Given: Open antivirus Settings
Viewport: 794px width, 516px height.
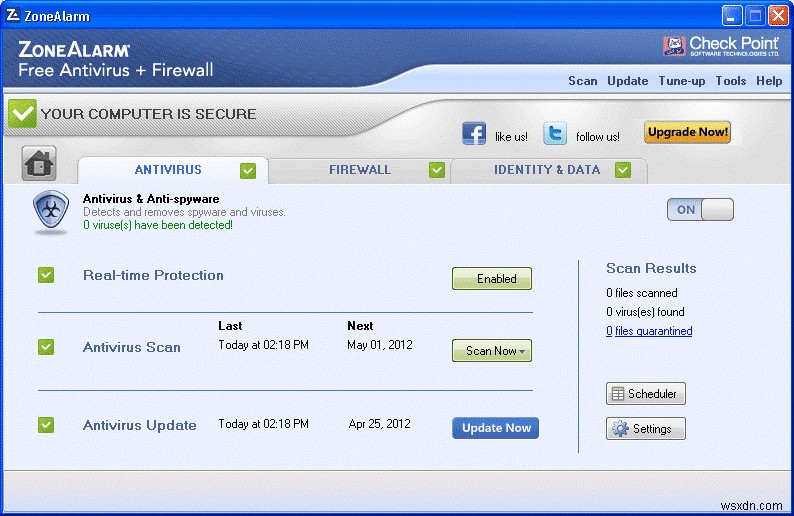Looking at the screenshot, I should tap(646, 428).
